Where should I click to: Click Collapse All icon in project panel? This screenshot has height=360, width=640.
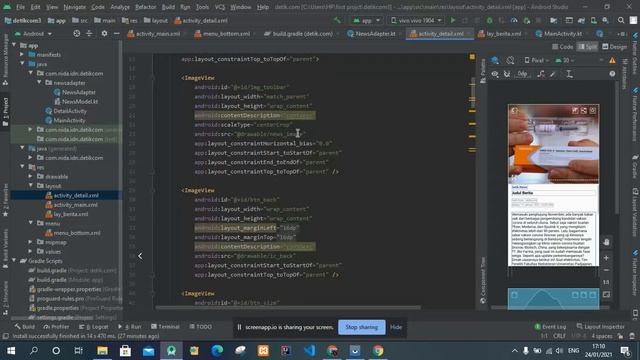point(89,34)
